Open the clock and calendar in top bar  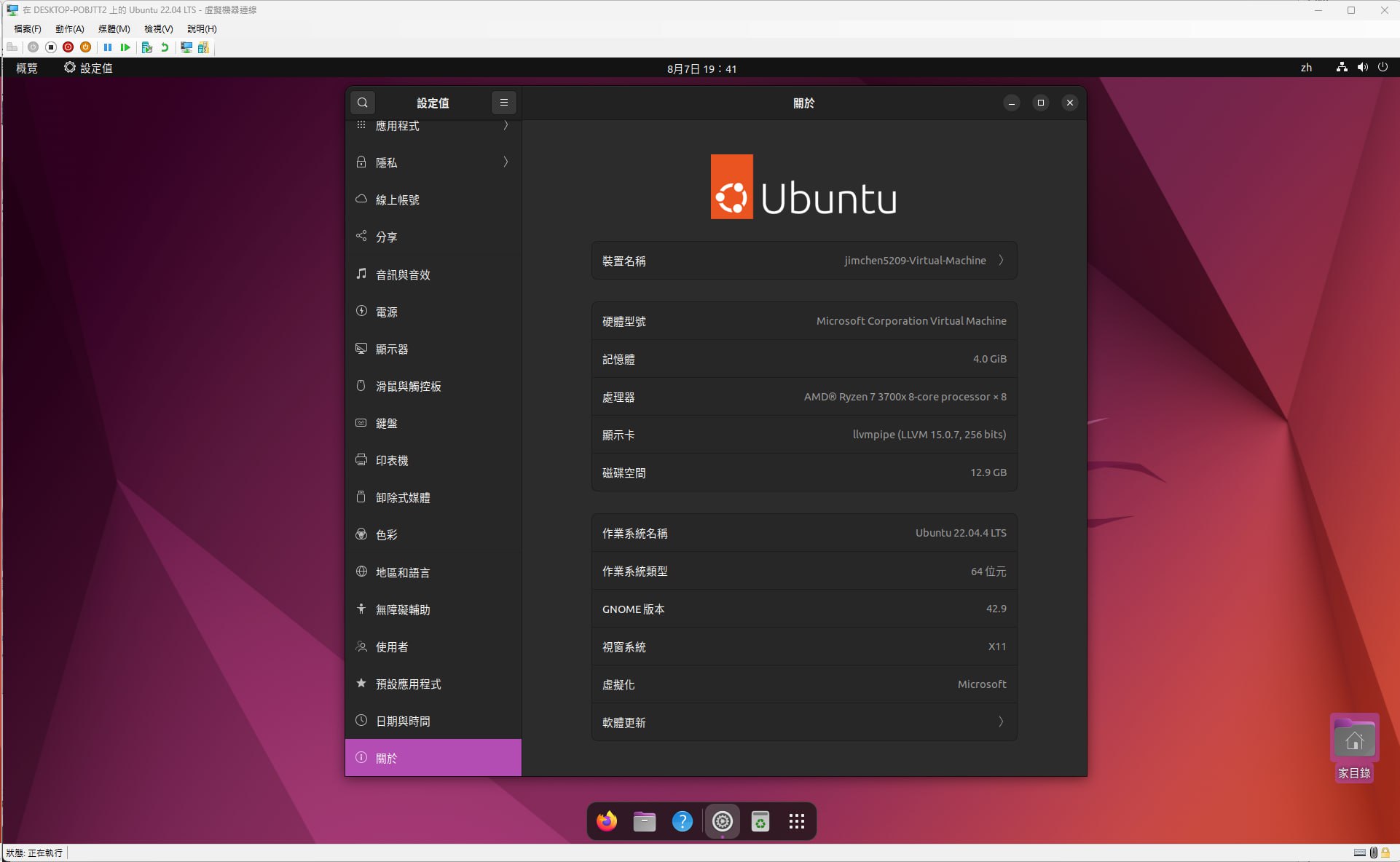pyautogui.click(x=701, y=68)
